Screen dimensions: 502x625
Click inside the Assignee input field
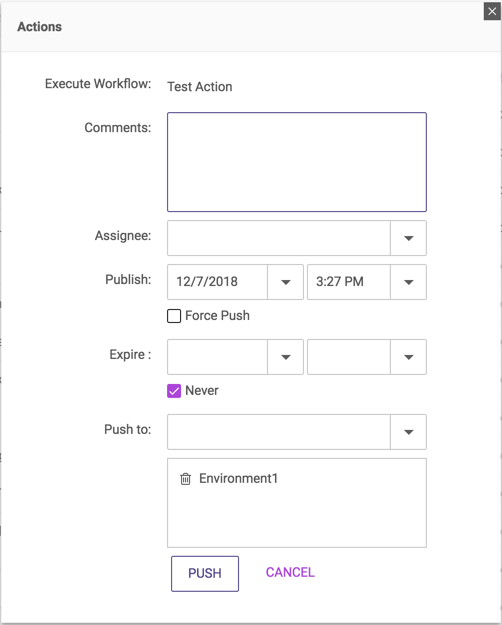coord(279,238)
